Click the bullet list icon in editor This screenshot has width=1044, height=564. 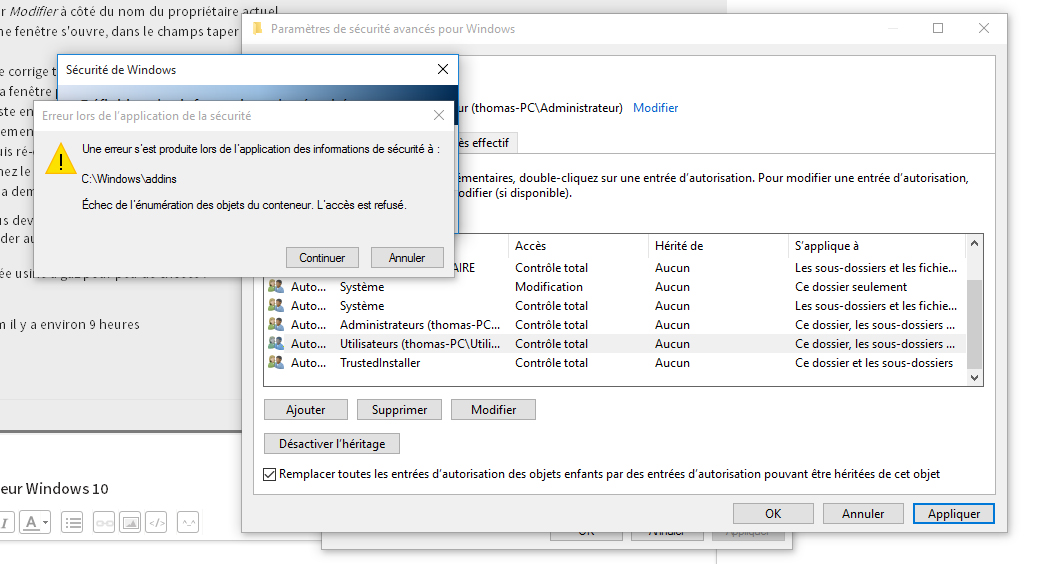pyautogui.click(x=72, y=523)
